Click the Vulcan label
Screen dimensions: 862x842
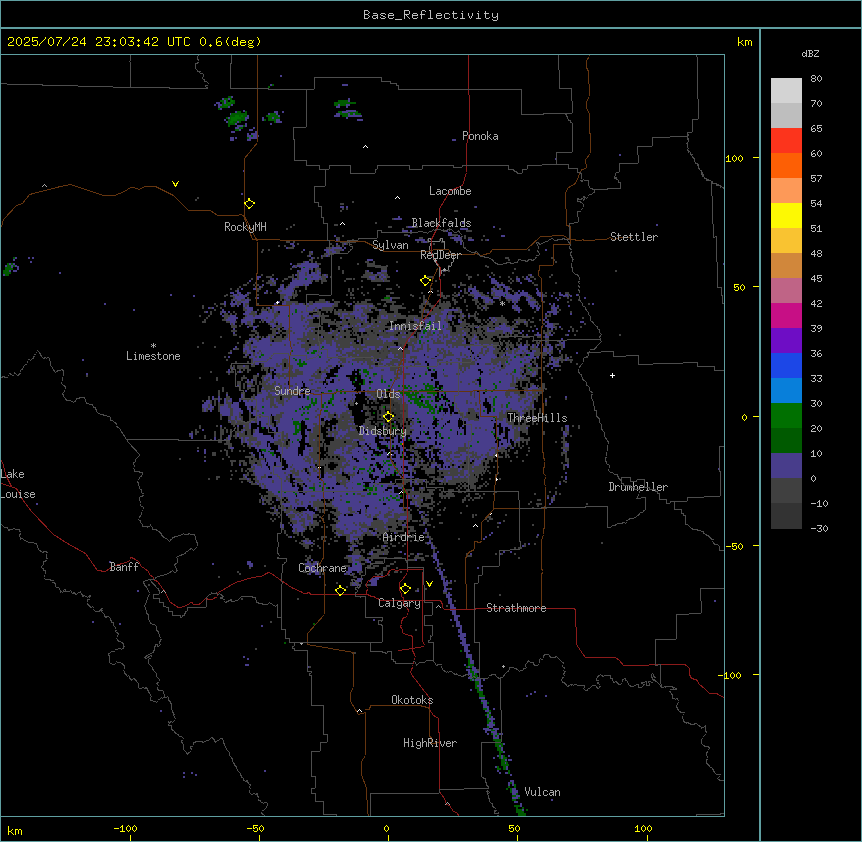[x=543, y=792]
